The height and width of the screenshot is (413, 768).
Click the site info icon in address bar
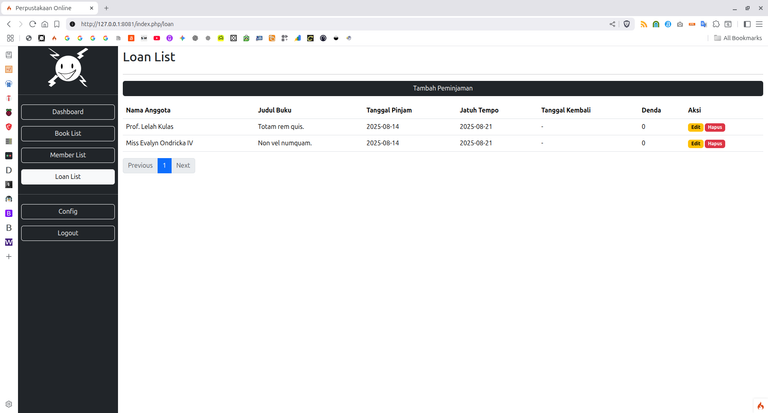click(72, 24)
